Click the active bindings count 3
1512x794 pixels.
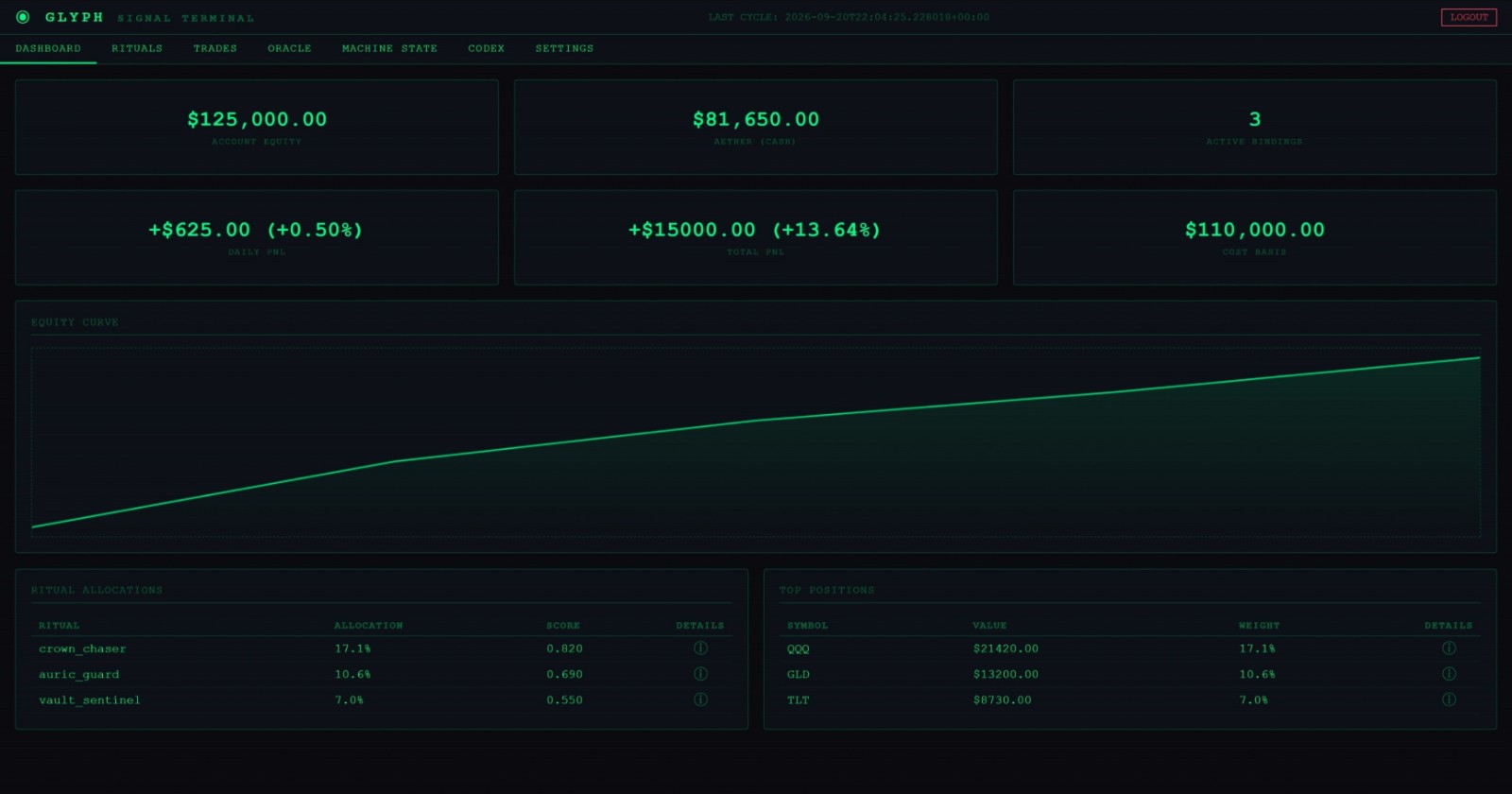(x=1255, y=119)
